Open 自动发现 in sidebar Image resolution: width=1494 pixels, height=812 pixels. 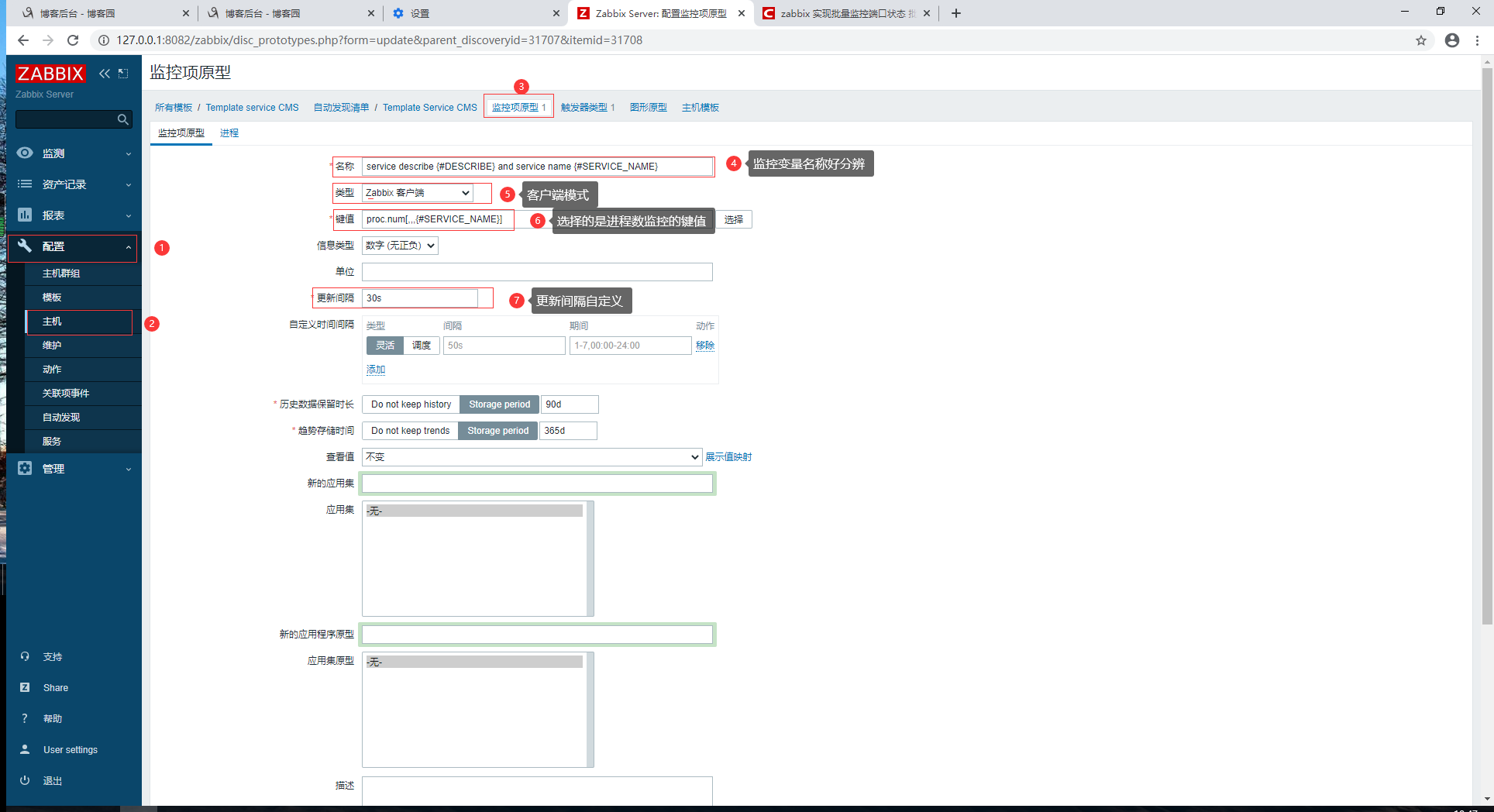[61, 418]
